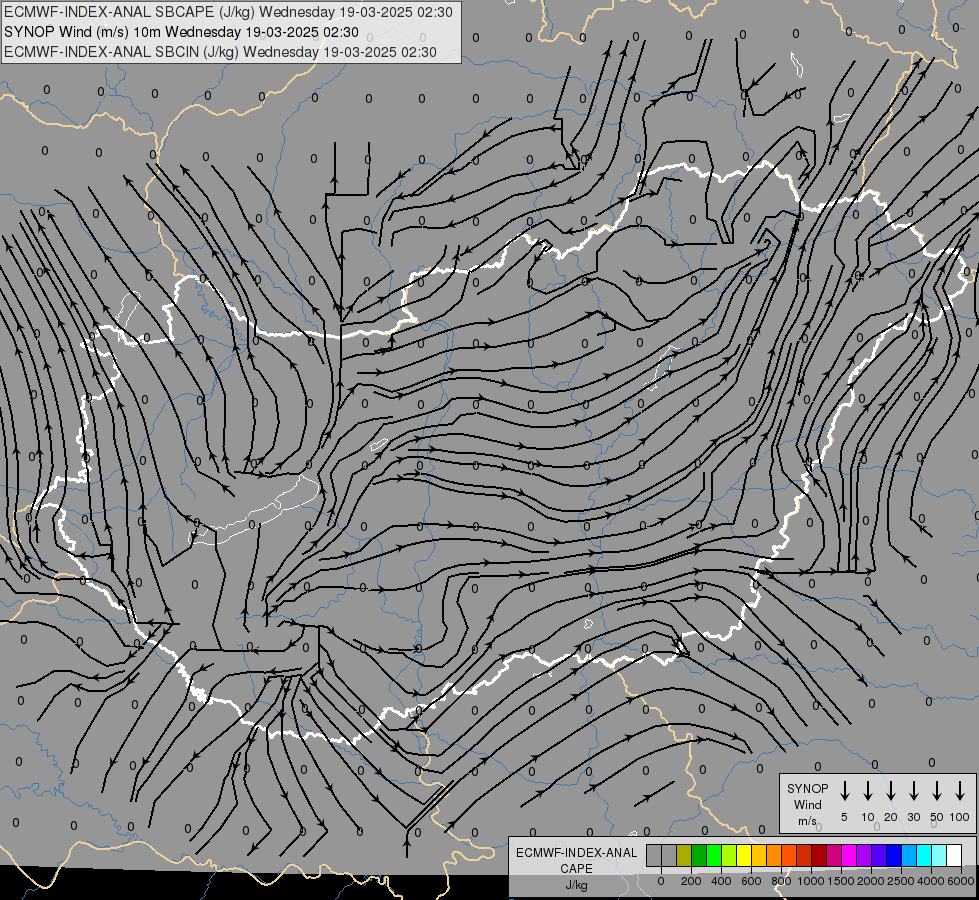This screenshot has width=979, height=900.
Task: Pick the sky blue swatch right of 2500
Action: point(909,856)
